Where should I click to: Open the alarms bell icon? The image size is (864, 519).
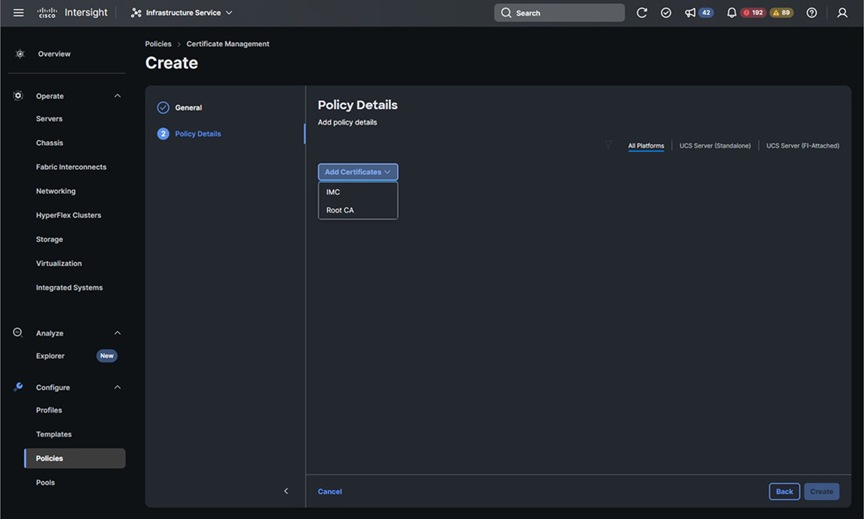coord(731,13)
